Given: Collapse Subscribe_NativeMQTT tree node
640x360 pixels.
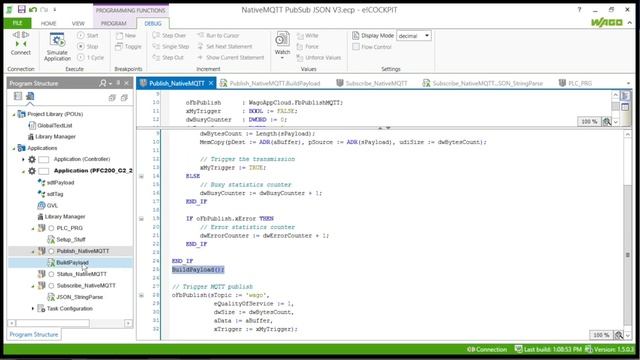Looking at the screenshot, I should click(33, 286).
